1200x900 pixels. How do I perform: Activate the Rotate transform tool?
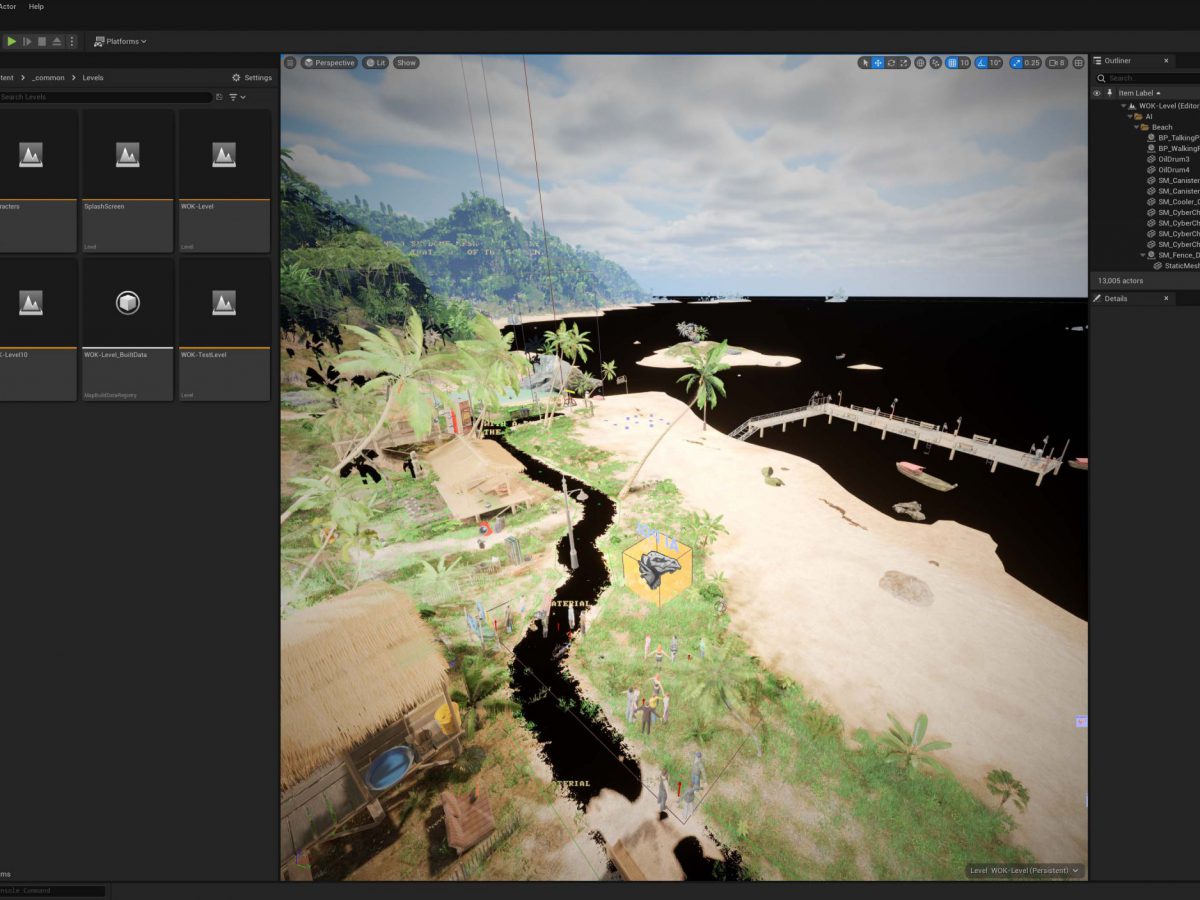(891, 62)
